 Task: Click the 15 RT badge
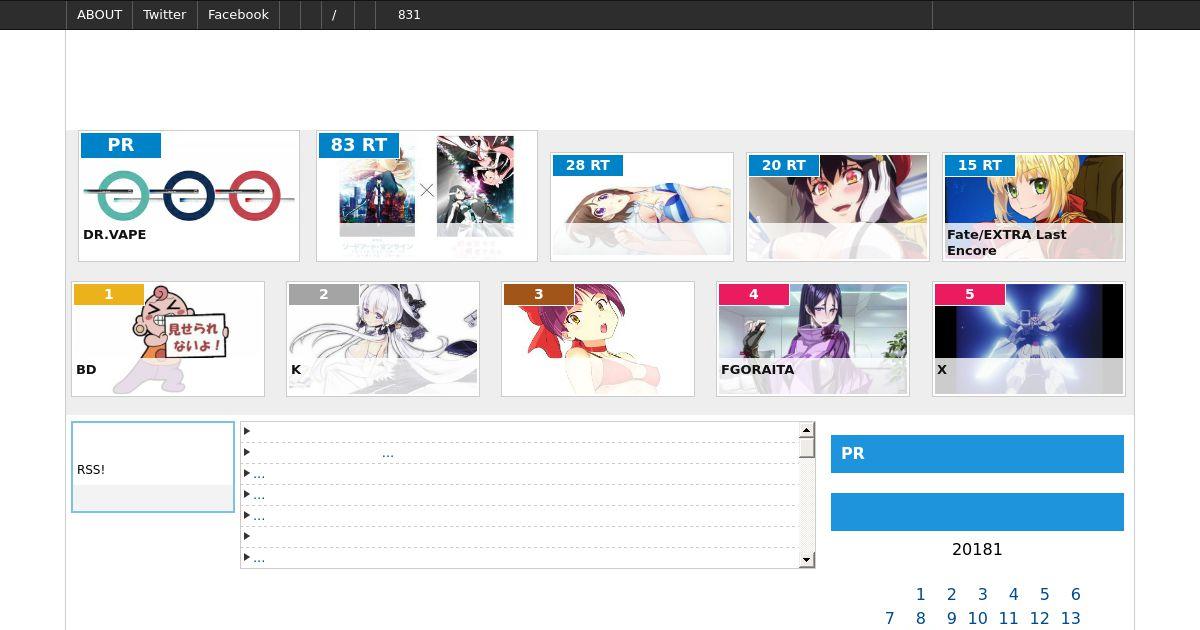click(980, 165)
